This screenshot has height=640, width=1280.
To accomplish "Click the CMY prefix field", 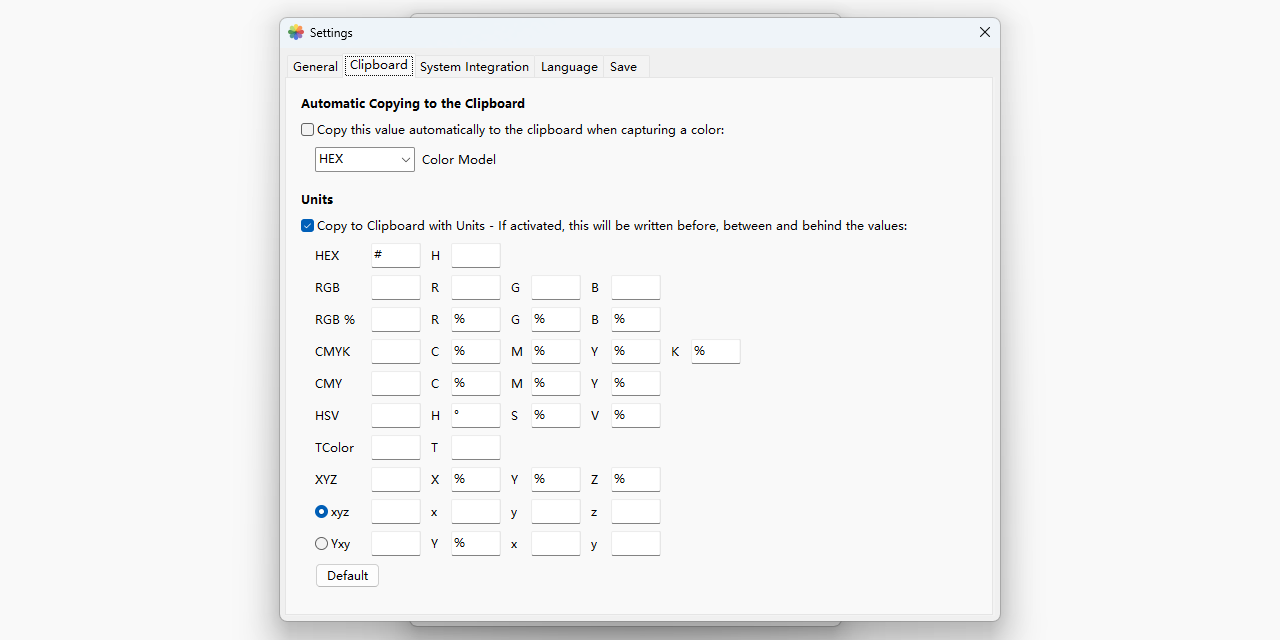I will click(396, 384).
